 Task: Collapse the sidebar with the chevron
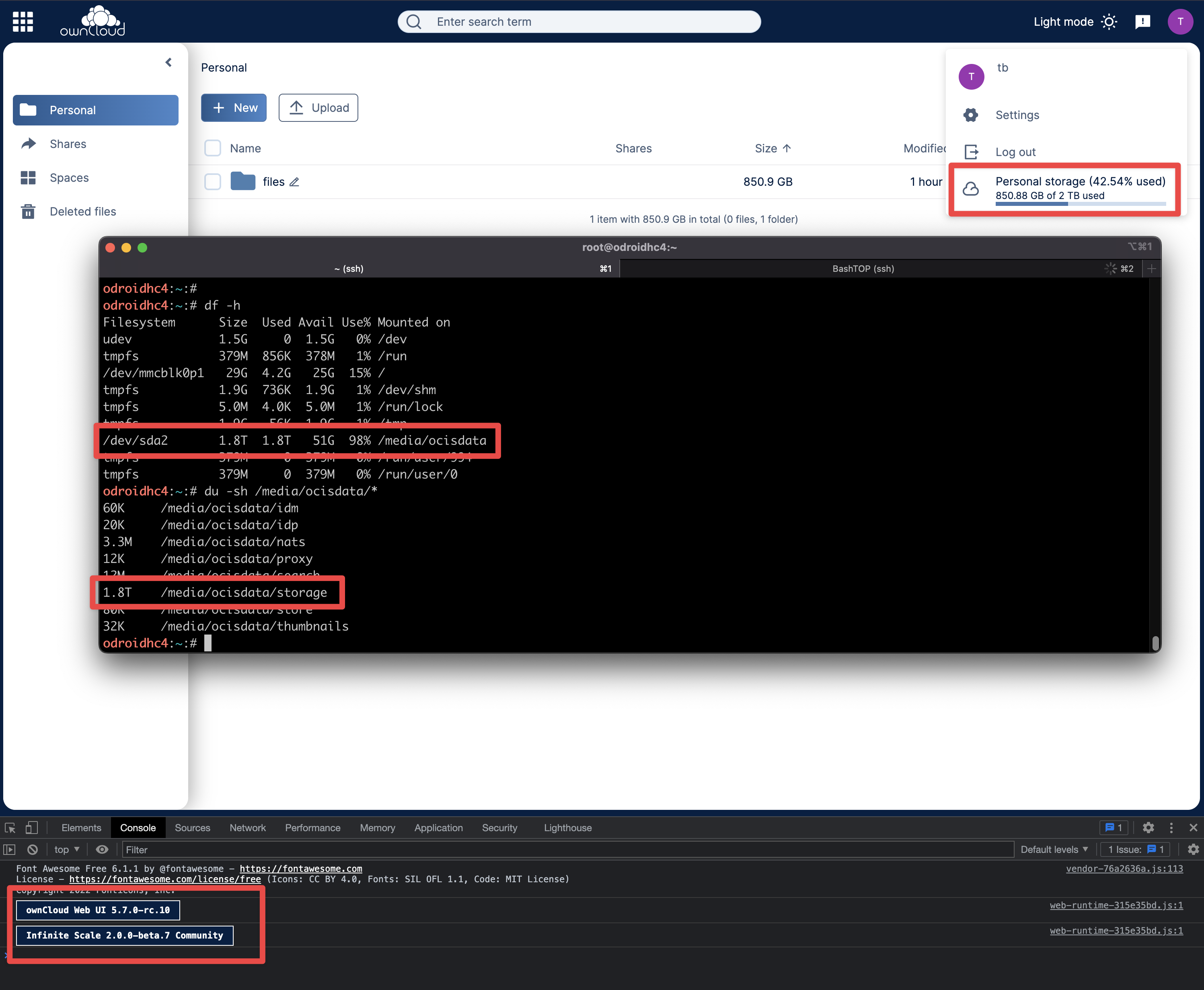coord(168,62)
